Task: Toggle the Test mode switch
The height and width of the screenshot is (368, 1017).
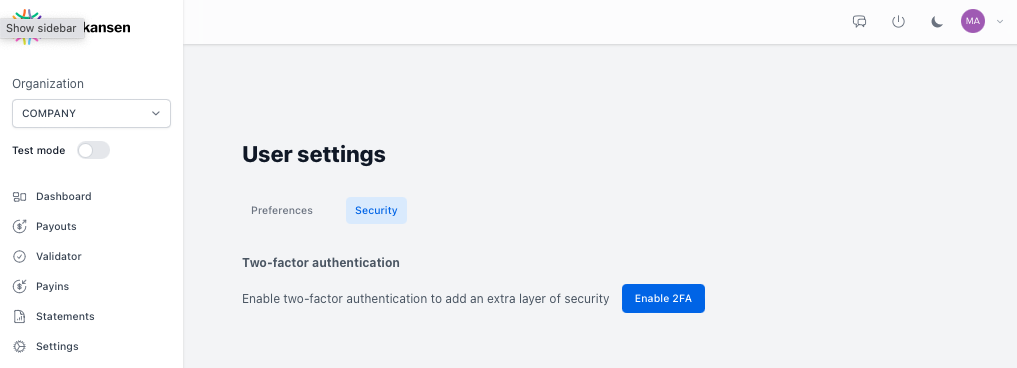Action: point(93,151)
